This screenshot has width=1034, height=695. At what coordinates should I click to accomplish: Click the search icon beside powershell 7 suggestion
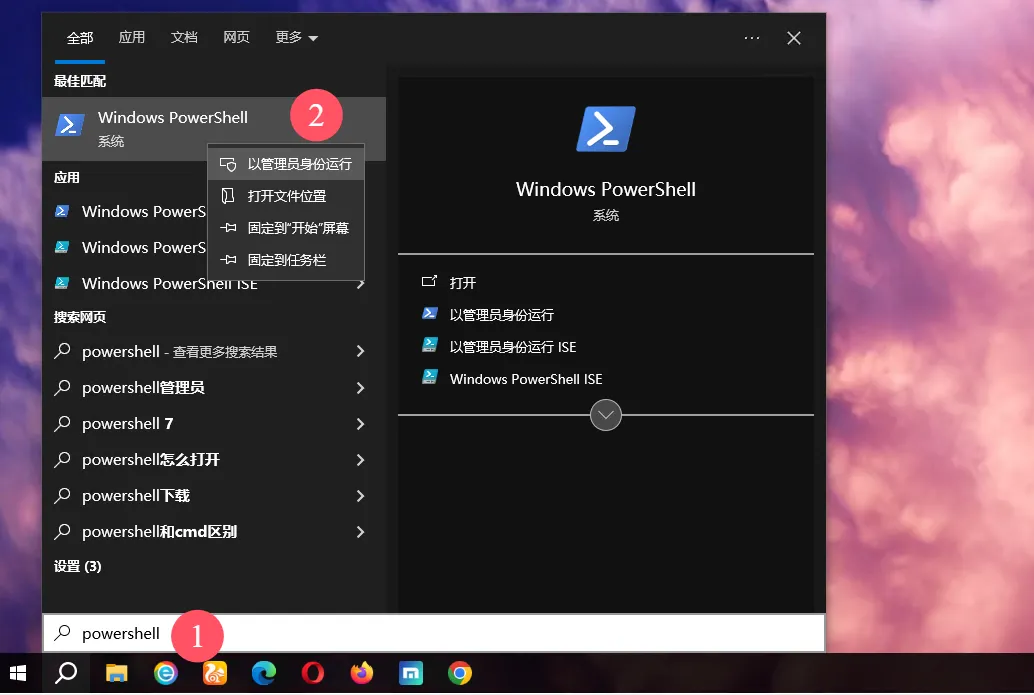click(63, 423)
